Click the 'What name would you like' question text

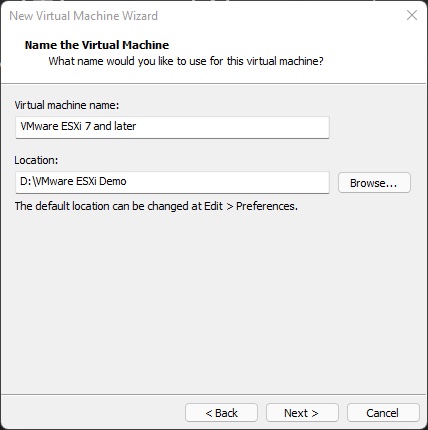pyautogui.click(x=186, y=61)
